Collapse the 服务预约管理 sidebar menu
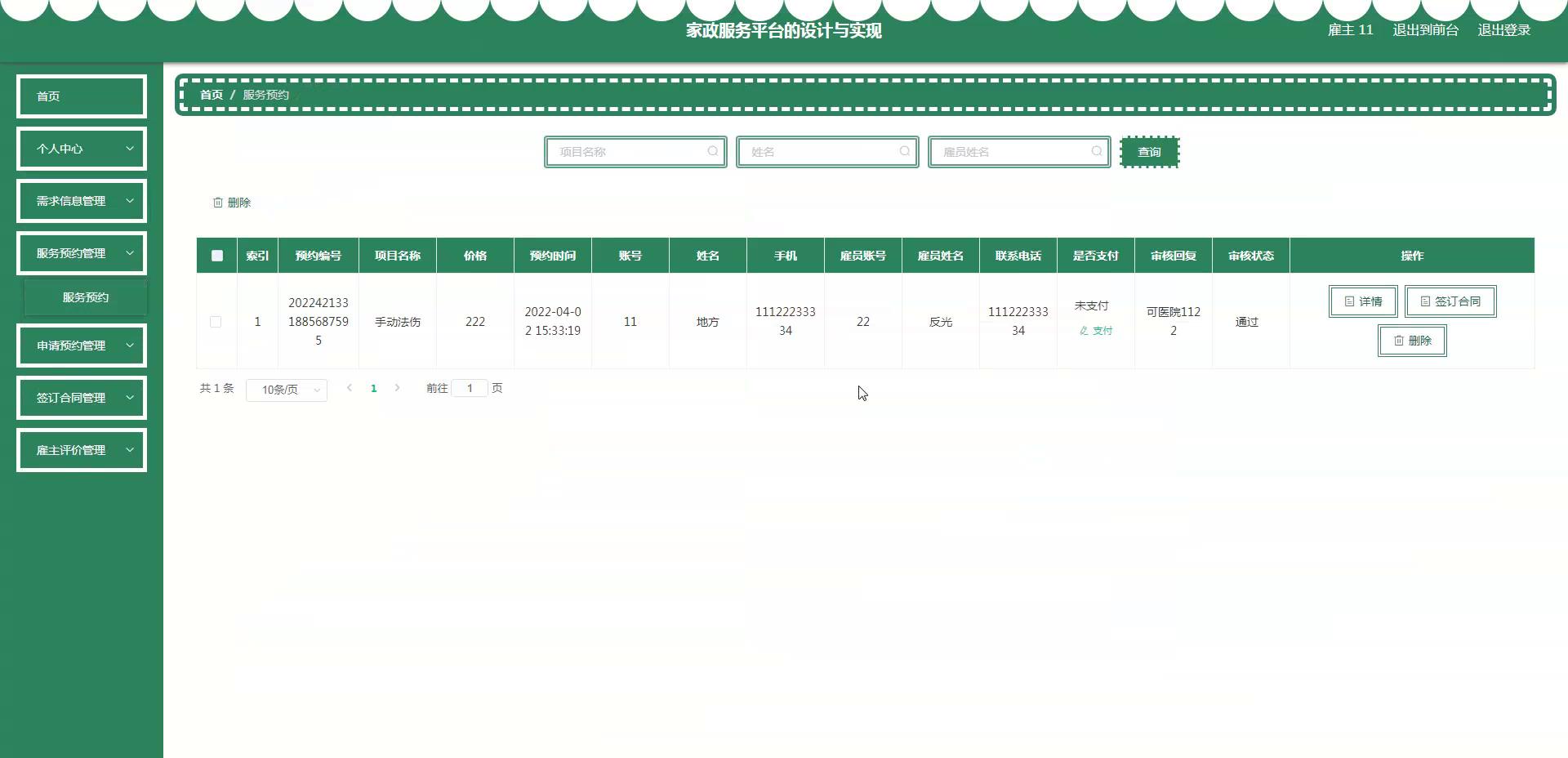This screenshot has height=758, width=1568. point(82,253)
